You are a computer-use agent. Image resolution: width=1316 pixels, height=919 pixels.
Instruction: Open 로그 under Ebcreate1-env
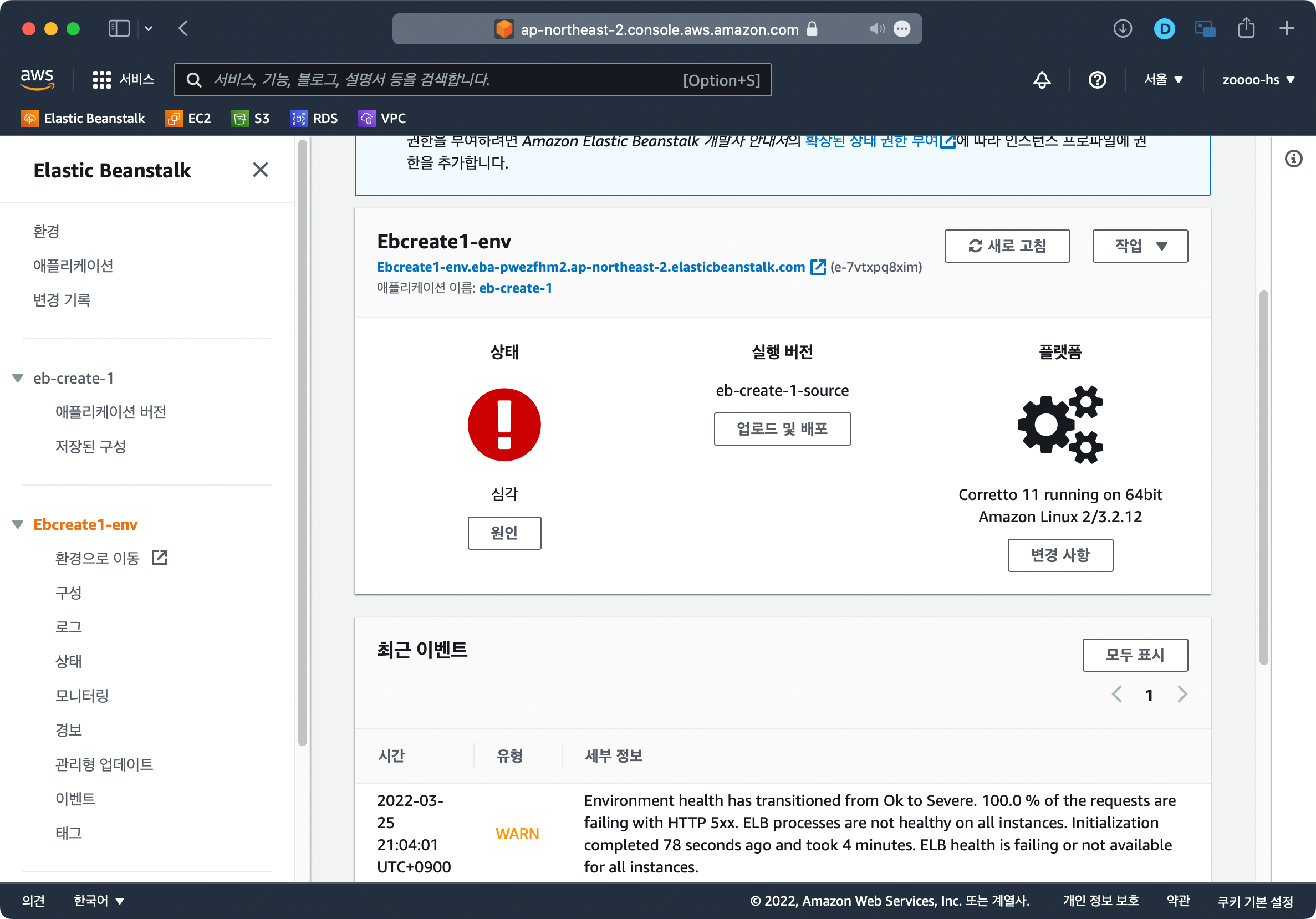click(68, 627)
